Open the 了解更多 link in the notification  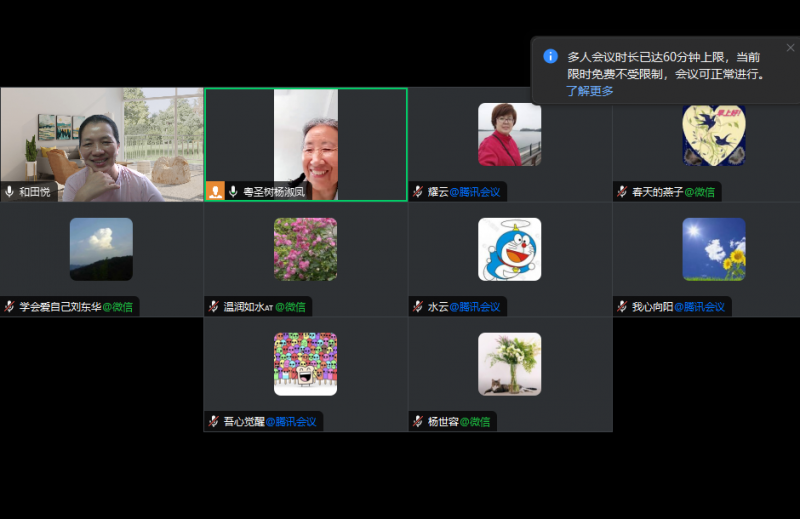pyautogui.click(x=590, y=91)
